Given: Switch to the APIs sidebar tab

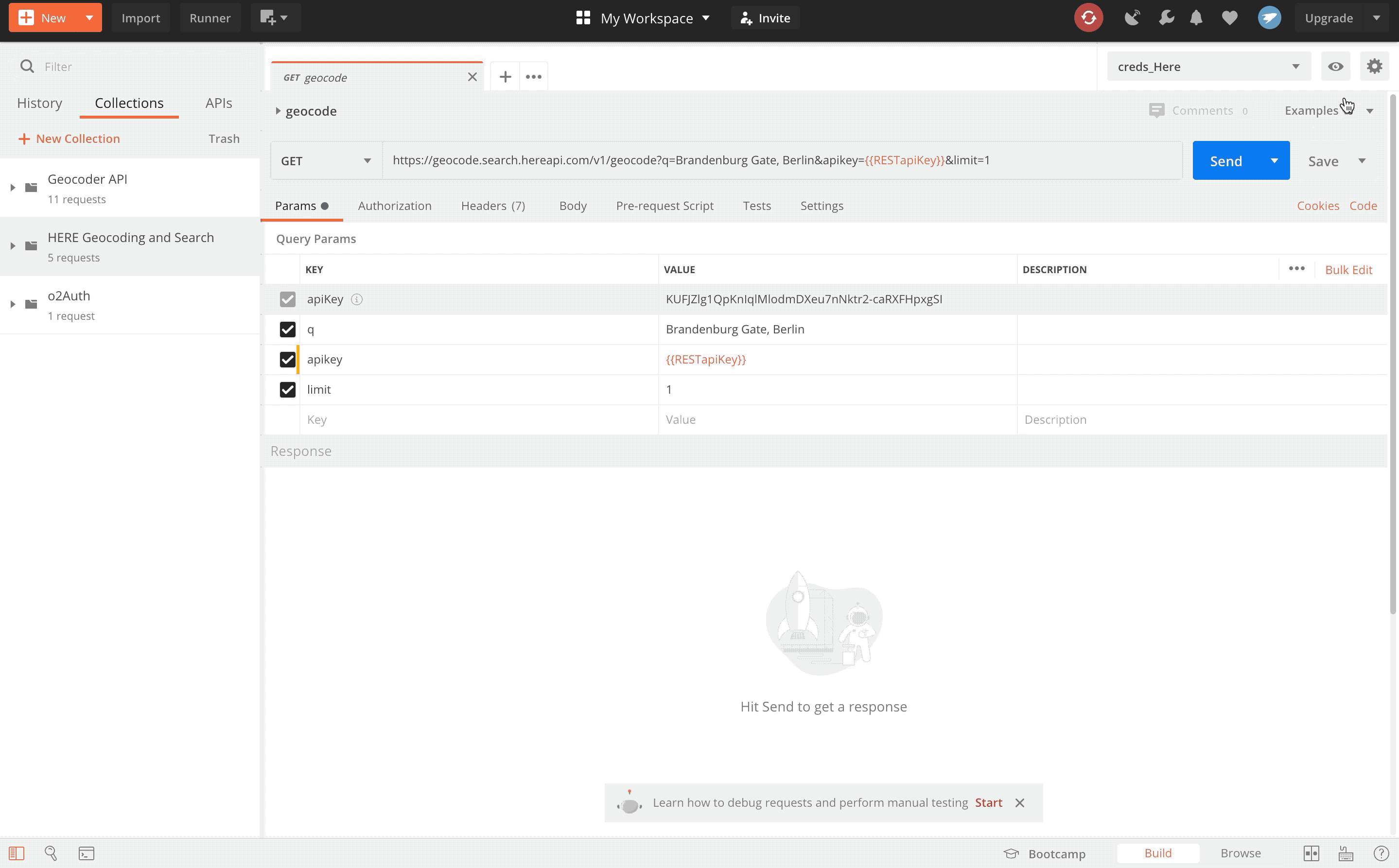Looking at the screenshot, I should 219,103.
